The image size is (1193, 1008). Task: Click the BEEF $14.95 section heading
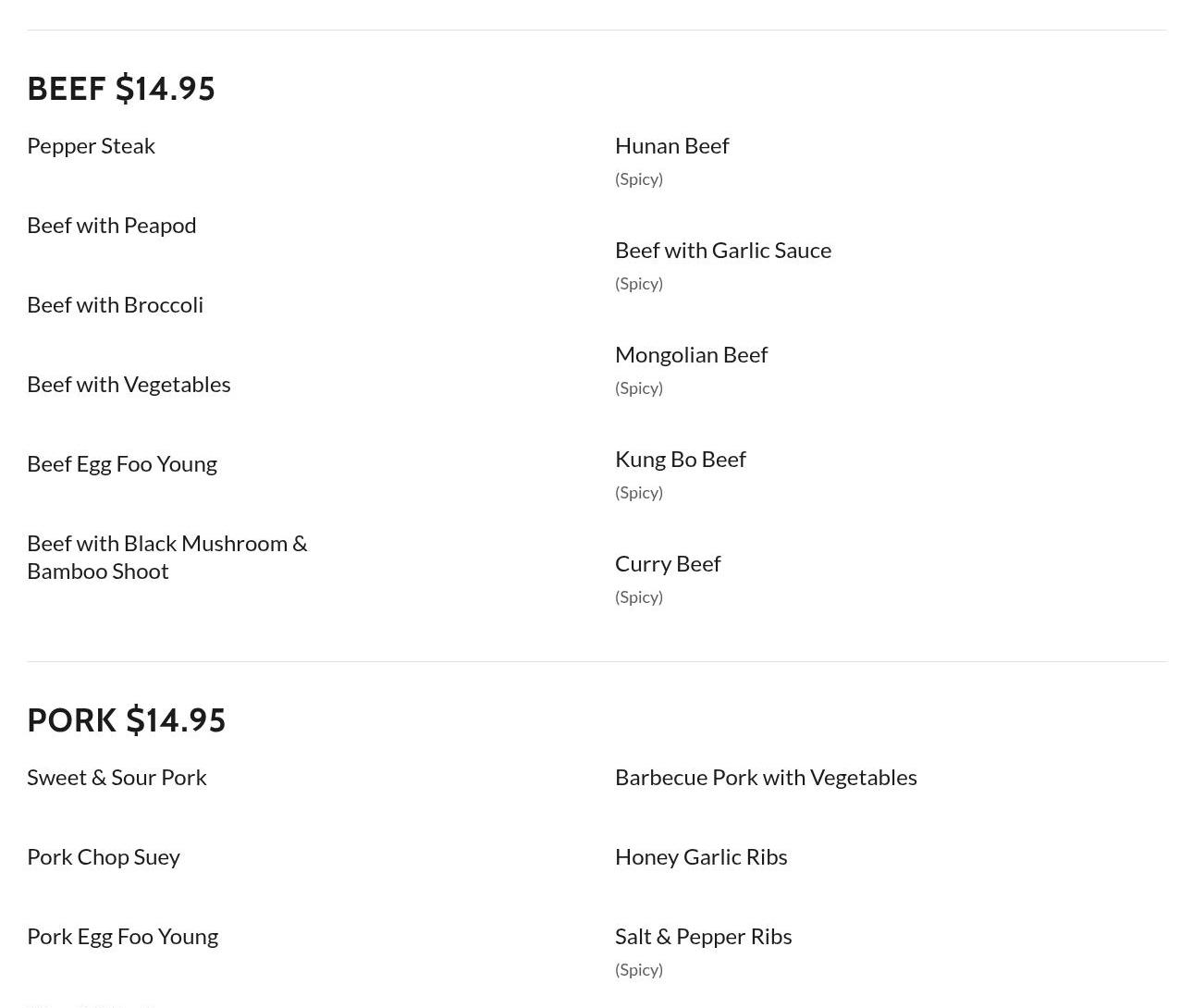point(121,89)
